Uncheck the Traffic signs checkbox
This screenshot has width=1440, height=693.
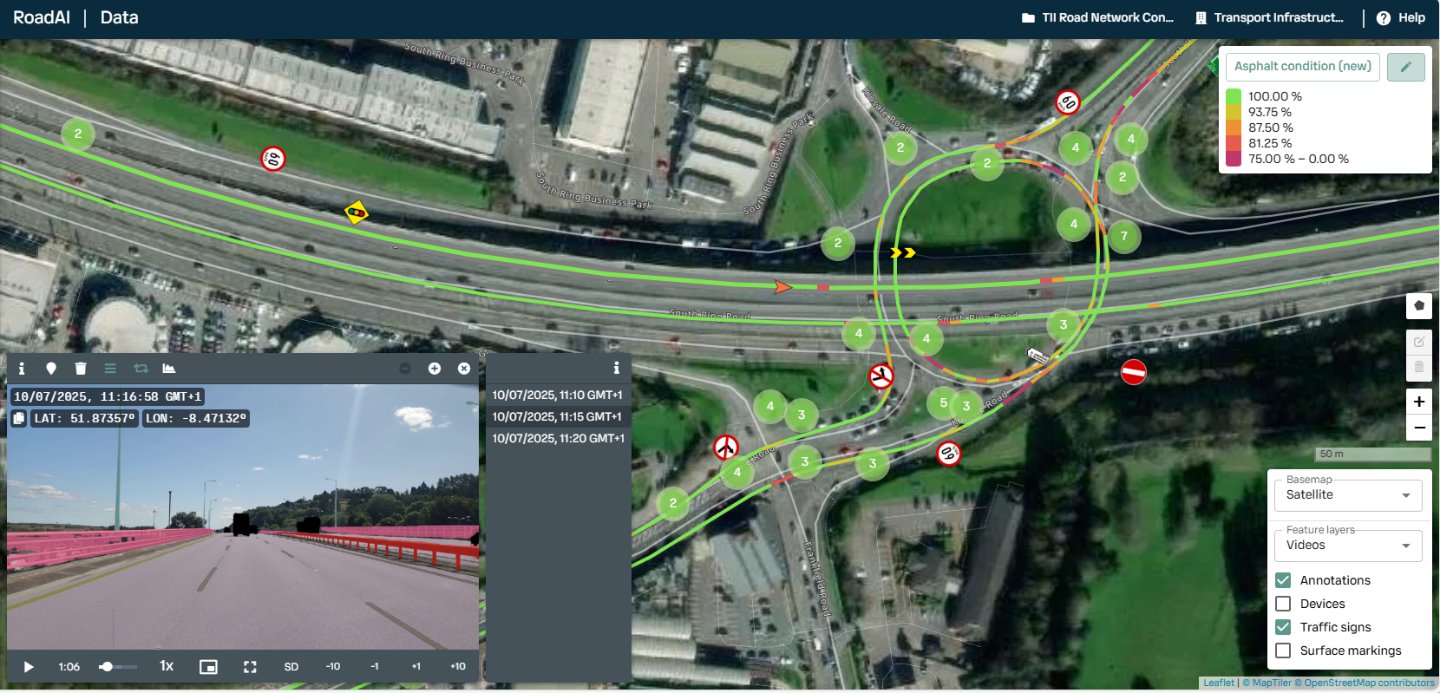(x=1283, y=627)
